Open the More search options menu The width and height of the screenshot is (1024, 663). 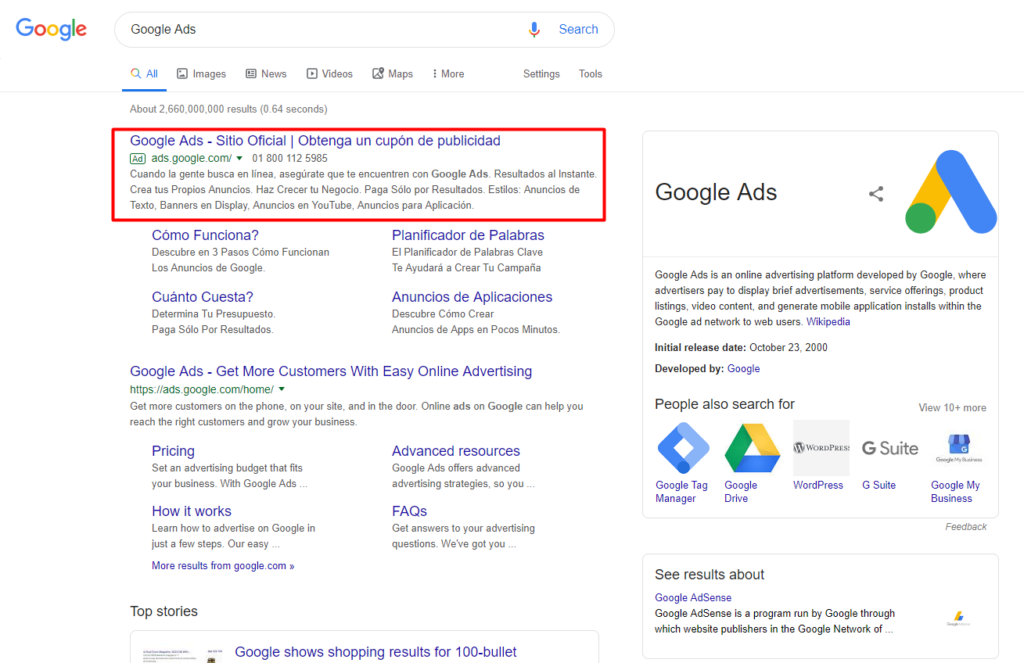448,74
